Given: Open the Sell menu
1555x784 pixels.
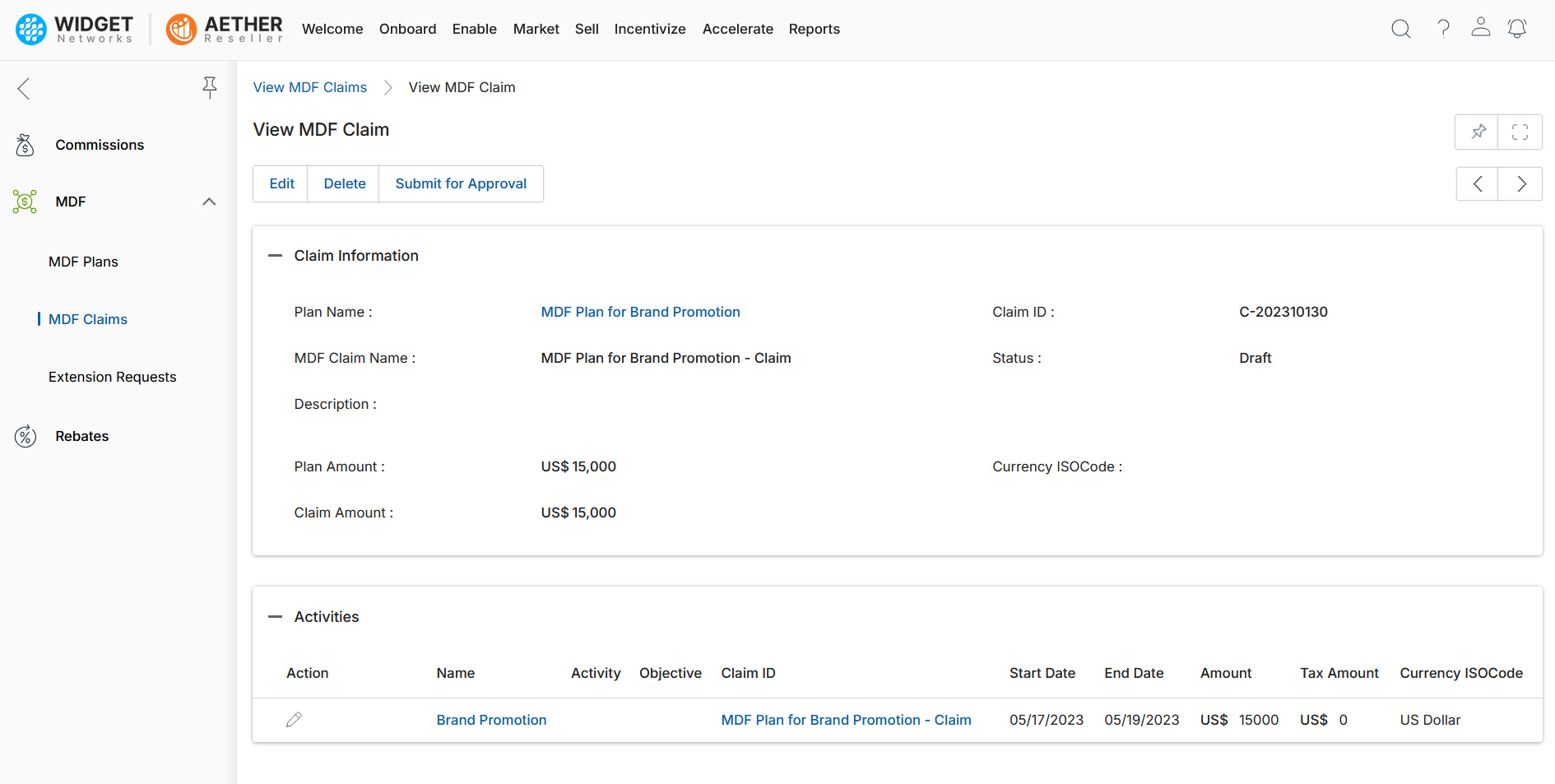Looking at the screenshot, I should 587,29.
